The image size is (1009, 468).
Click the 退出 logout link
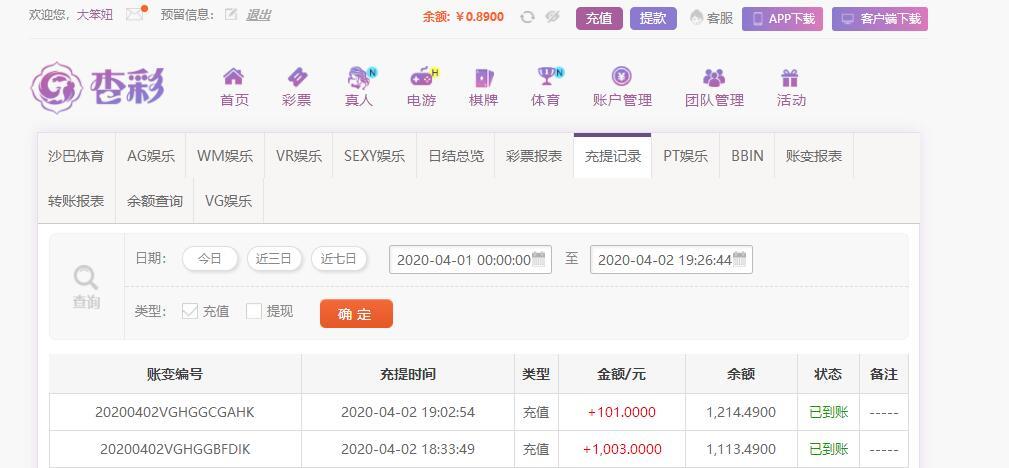coord(259,15)
